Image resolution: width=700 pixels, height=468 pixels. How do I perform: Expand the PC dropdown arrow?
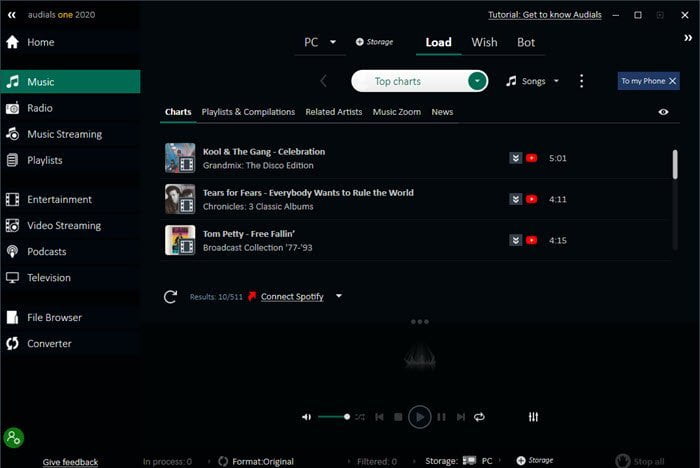click(x=333, y=42)
